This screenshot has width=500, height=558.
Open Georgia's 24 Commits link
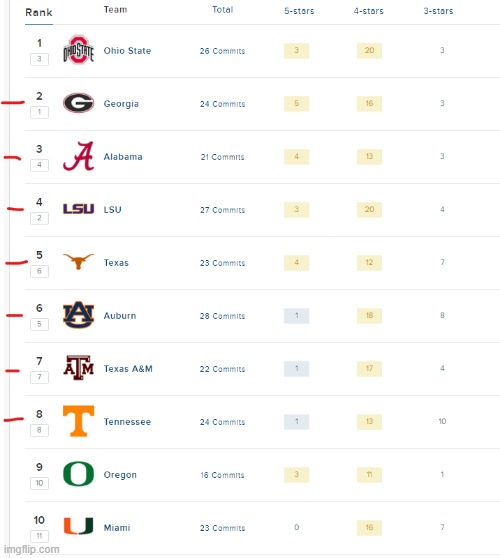click(222, 104)
